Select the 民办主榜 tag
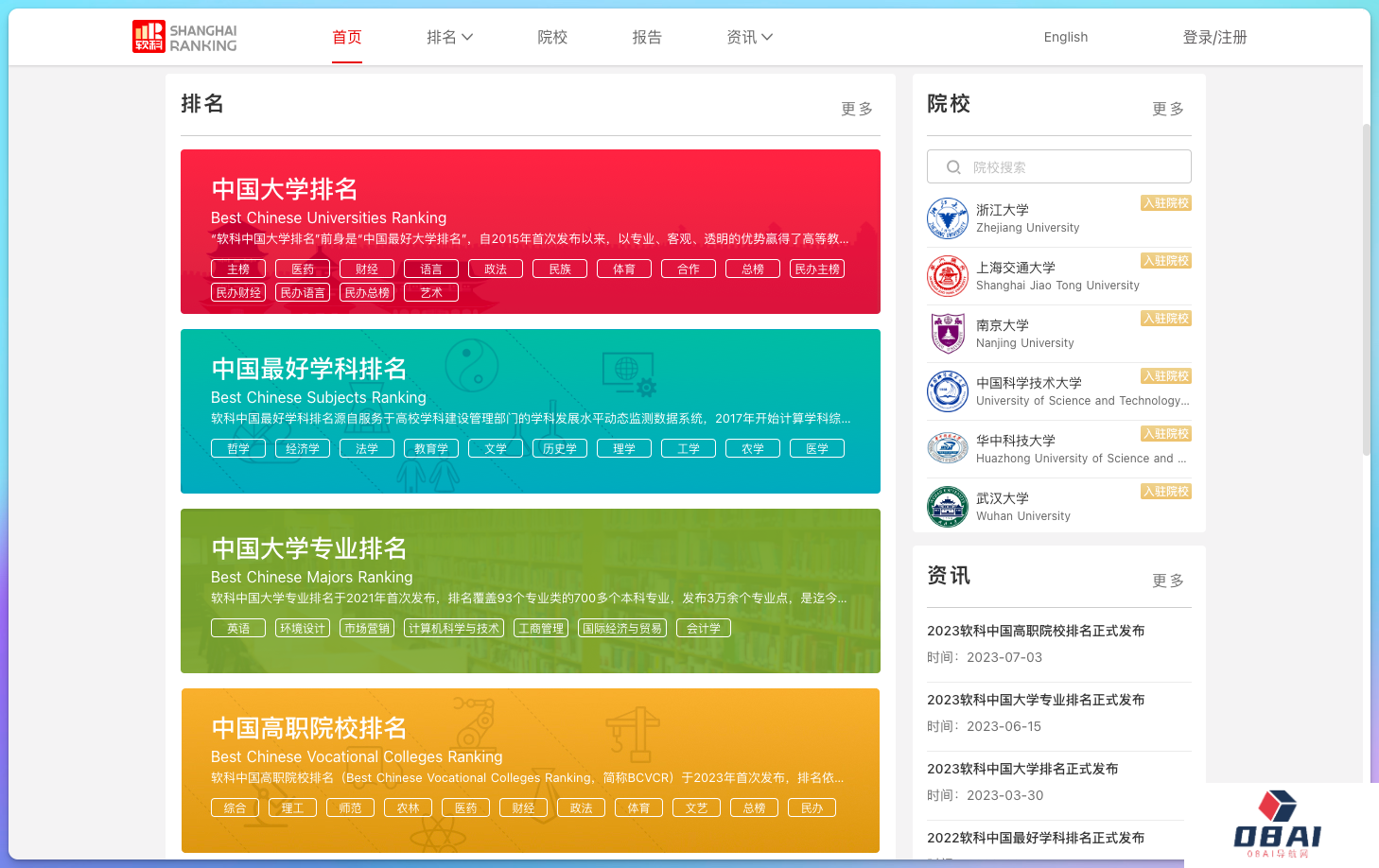The height and width of the screenshot is (868, 1379). pos(817,269)
